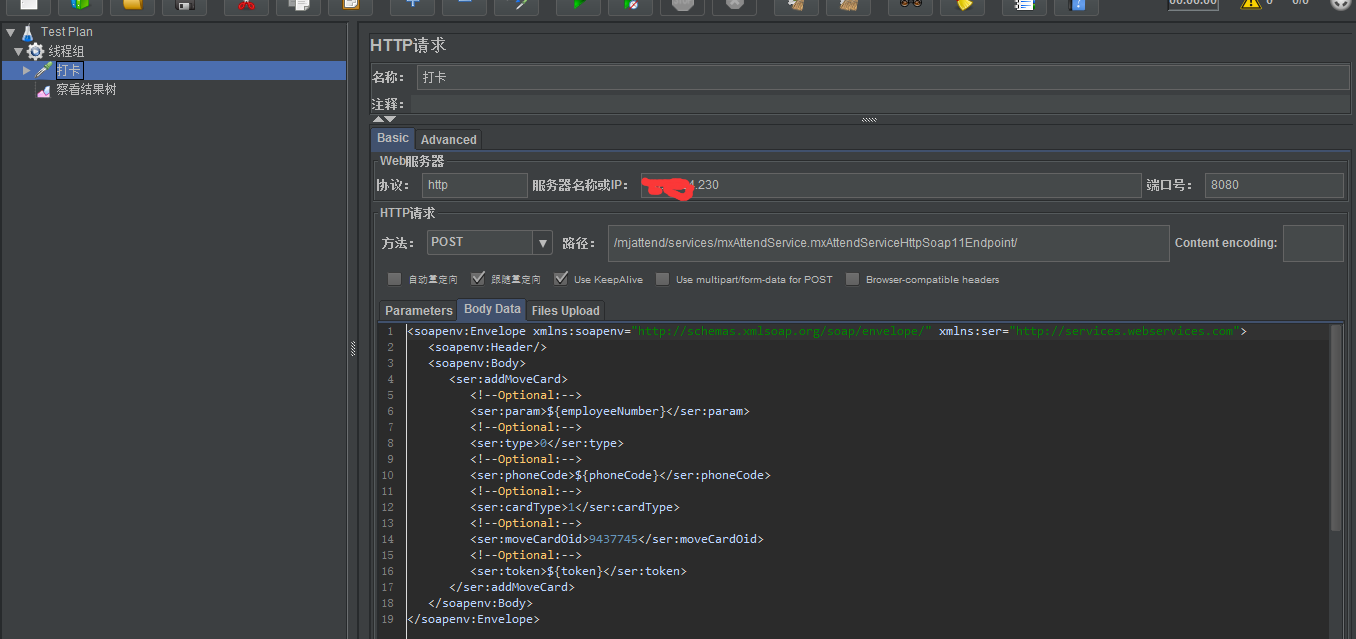
Task: Click the closing </soapenv:Envelope> line
Action: 473,619
